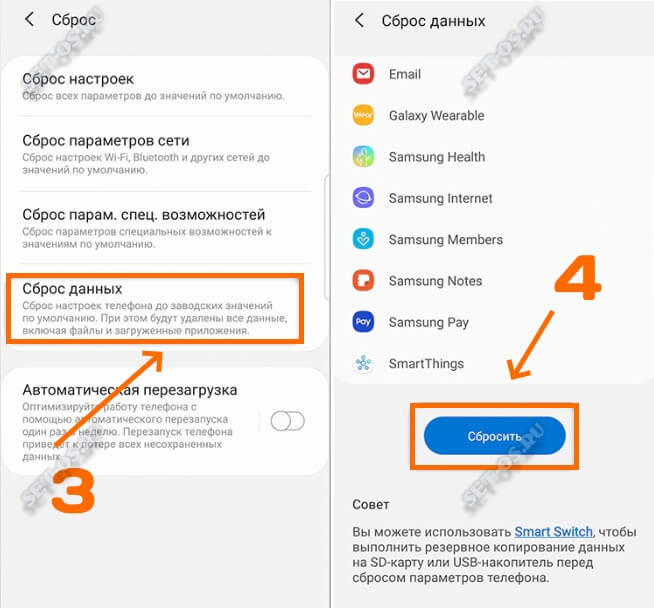Viewport: 654px width, 608px height.
Task: Tap the Galaxy Wearable orange icon
Action: click(363, 115)
